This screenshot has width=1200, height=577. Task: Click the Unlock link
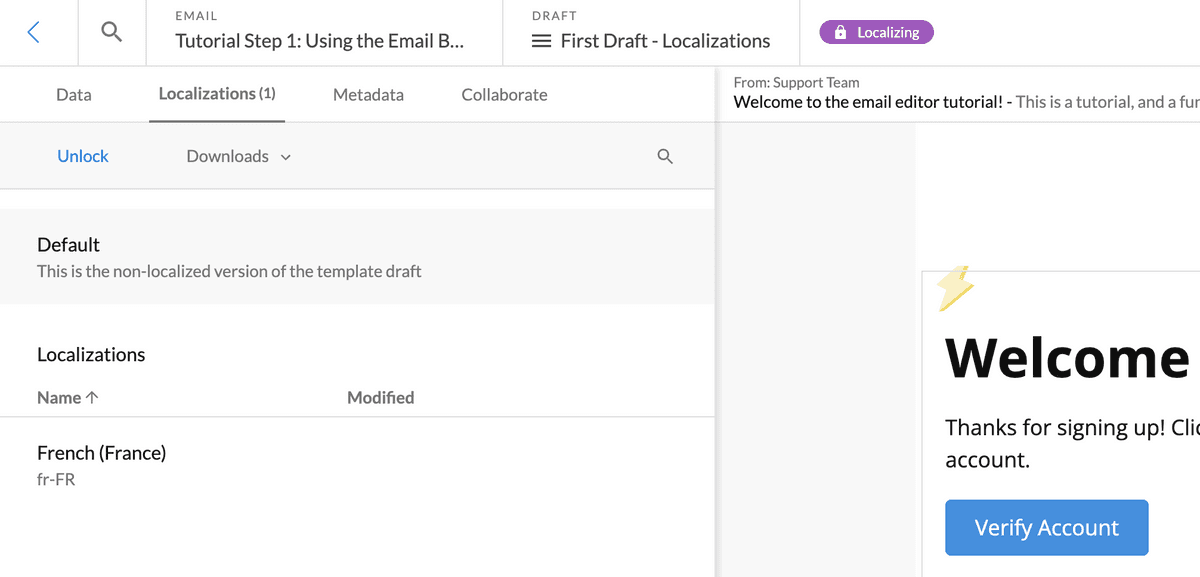[83, 156]
